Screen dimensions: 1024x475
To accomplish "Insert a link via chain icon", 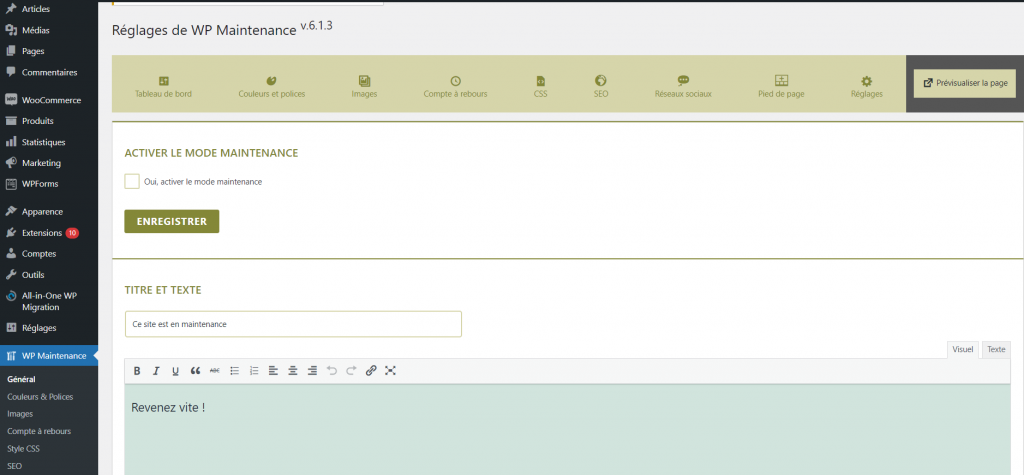I will click(x=371, y=370).
